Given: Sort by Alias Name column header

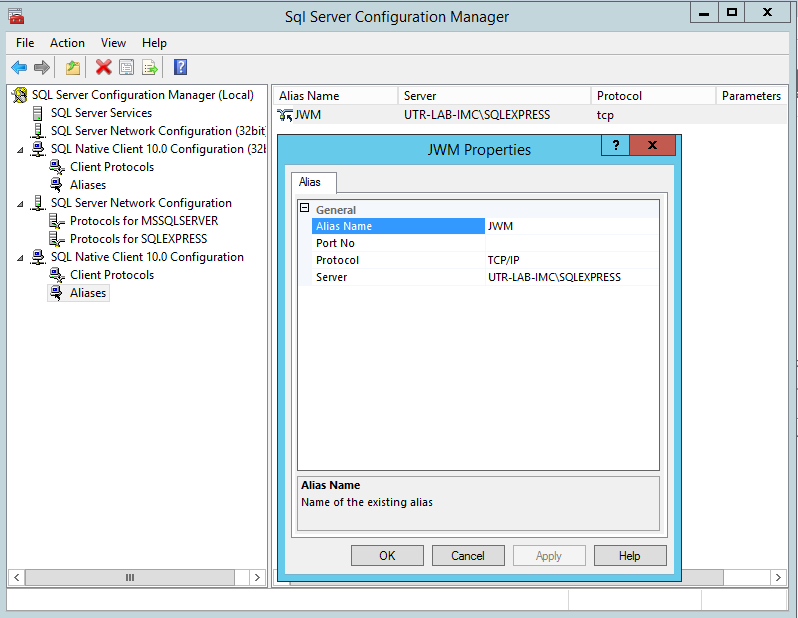Looking at the screenshot, I should click(335, 96).
